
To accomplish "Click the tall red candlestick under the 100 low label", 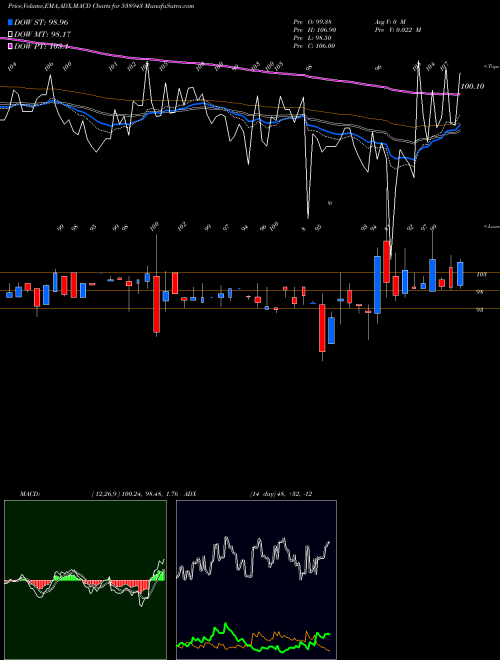I will [x=157, y=304].
